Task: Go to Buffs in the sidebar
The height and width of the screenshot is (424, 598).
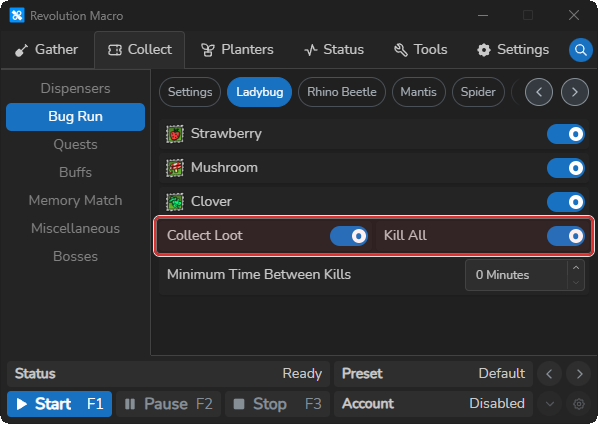Action: pos(76,172)
